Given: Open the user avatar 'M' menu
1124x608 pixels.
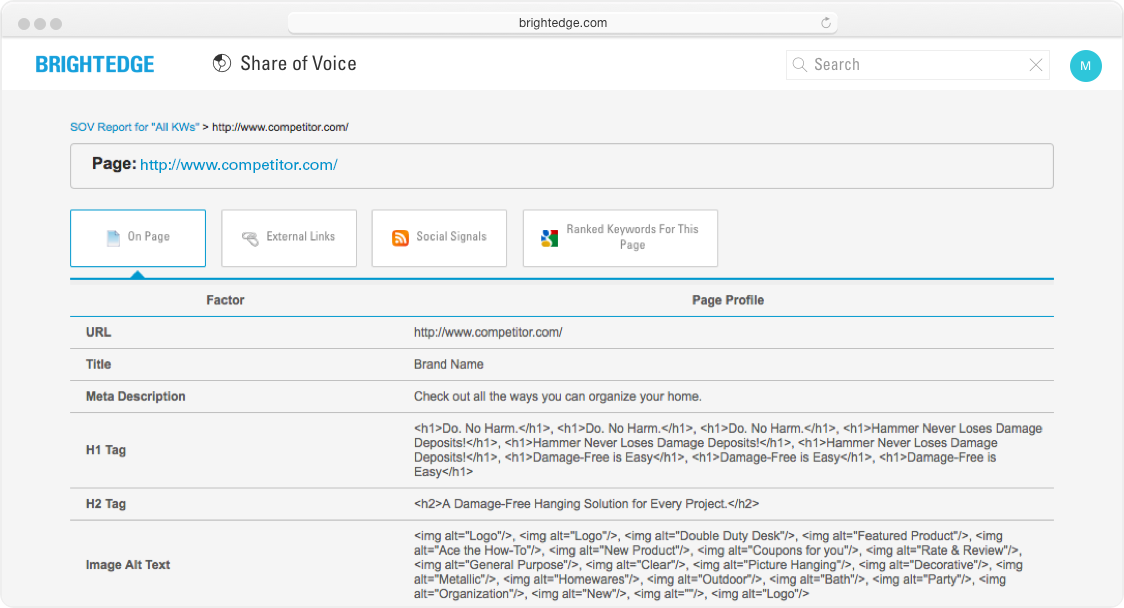Looking at the screenshot, I should 1085,66.
